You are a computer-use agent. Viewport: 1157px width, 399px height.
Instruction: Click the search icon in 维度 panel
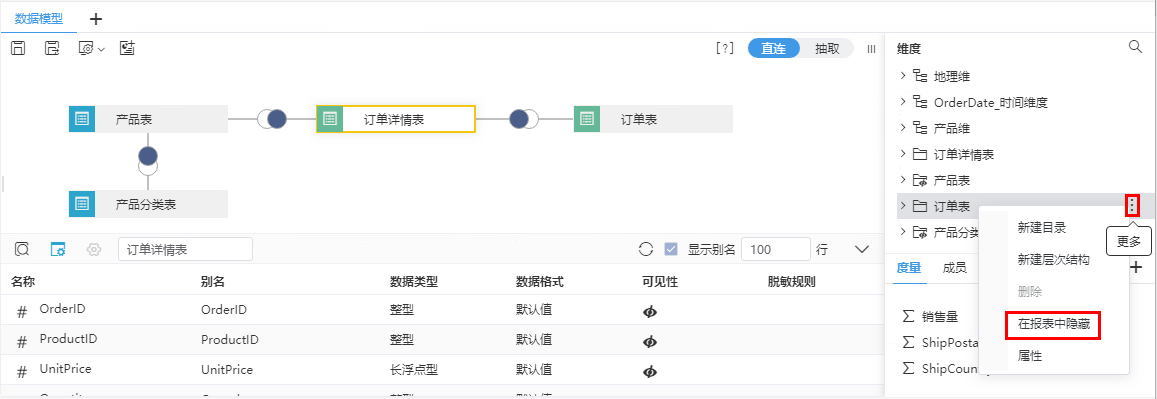(x=1136, y=47)
